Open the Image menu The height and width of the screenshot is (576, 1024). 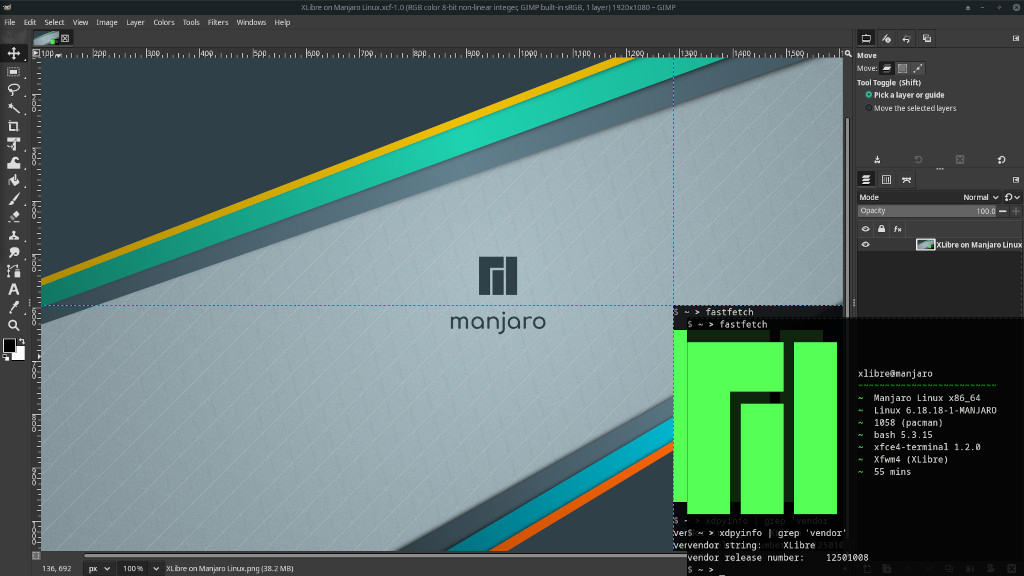tap(107, 22)
